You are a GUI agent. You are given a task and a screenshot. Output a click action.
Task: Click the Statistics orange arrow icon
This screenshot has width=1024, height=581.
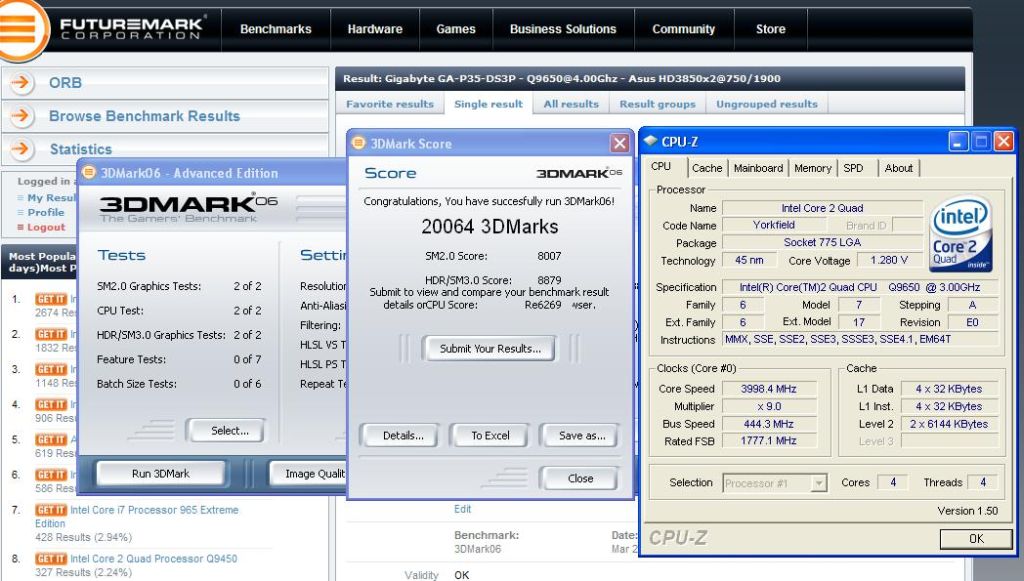pos(22,148)
